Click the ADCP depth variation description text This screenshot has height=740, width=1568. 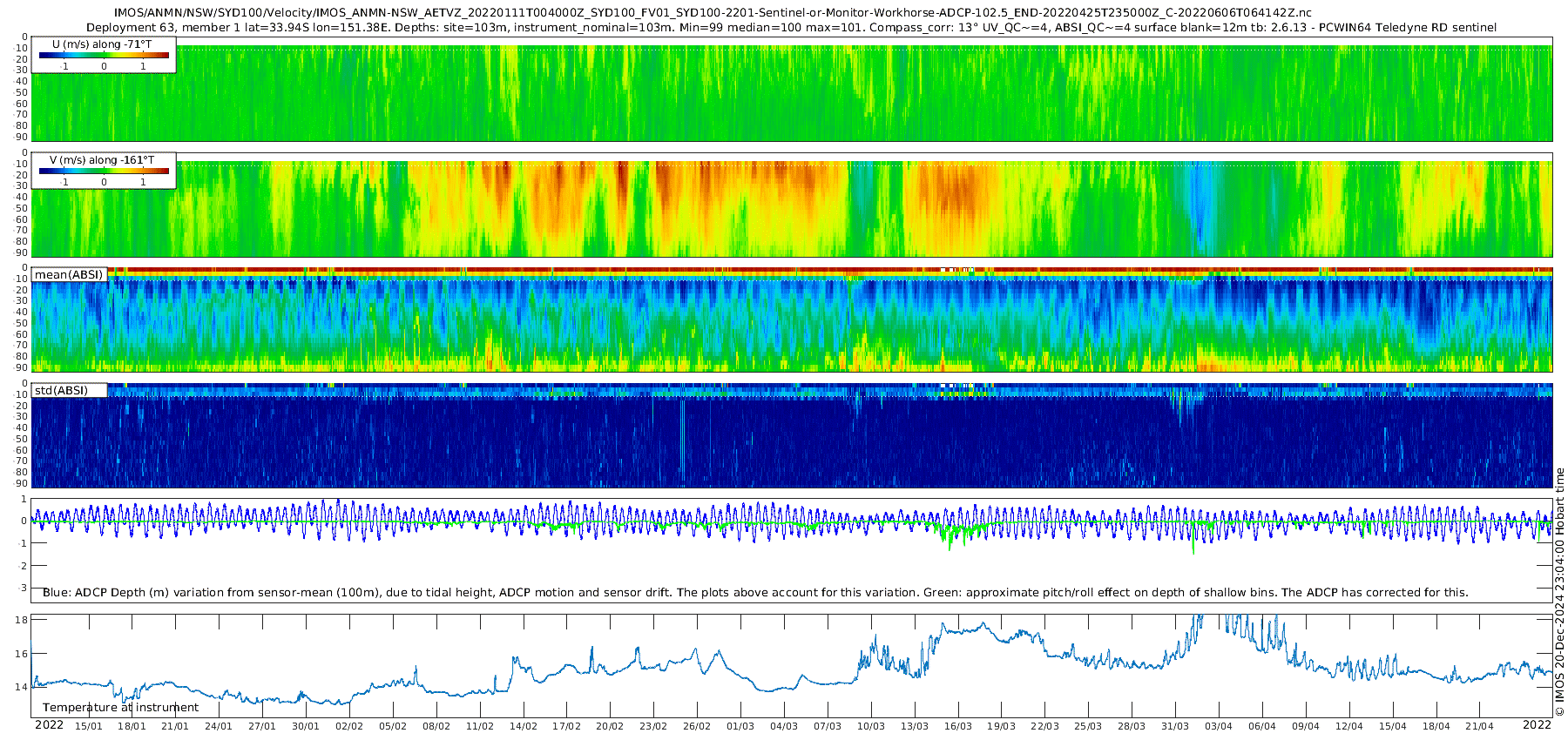point(755,593)
